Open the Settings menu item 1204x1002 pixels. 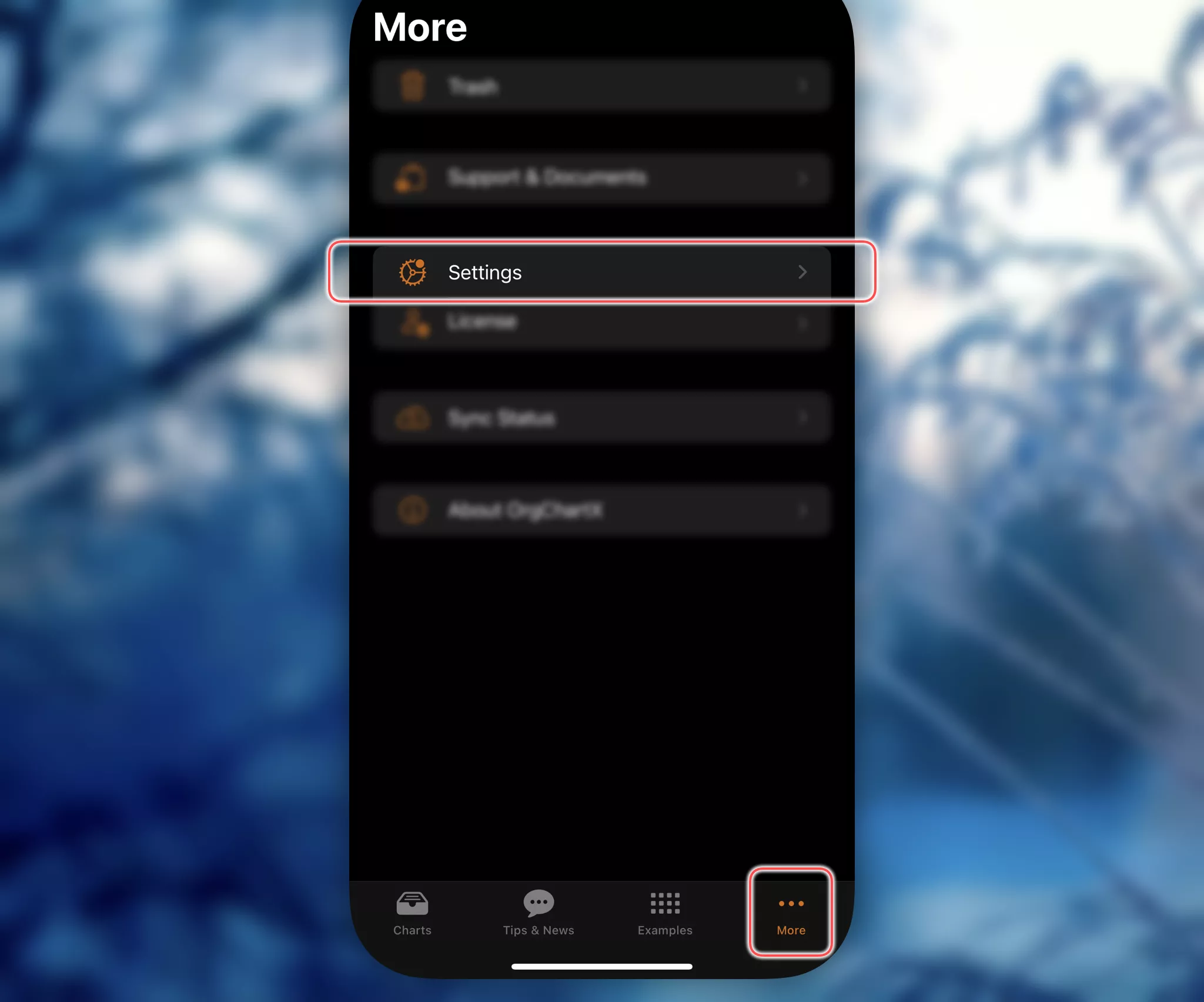click(x=601, y=271)
